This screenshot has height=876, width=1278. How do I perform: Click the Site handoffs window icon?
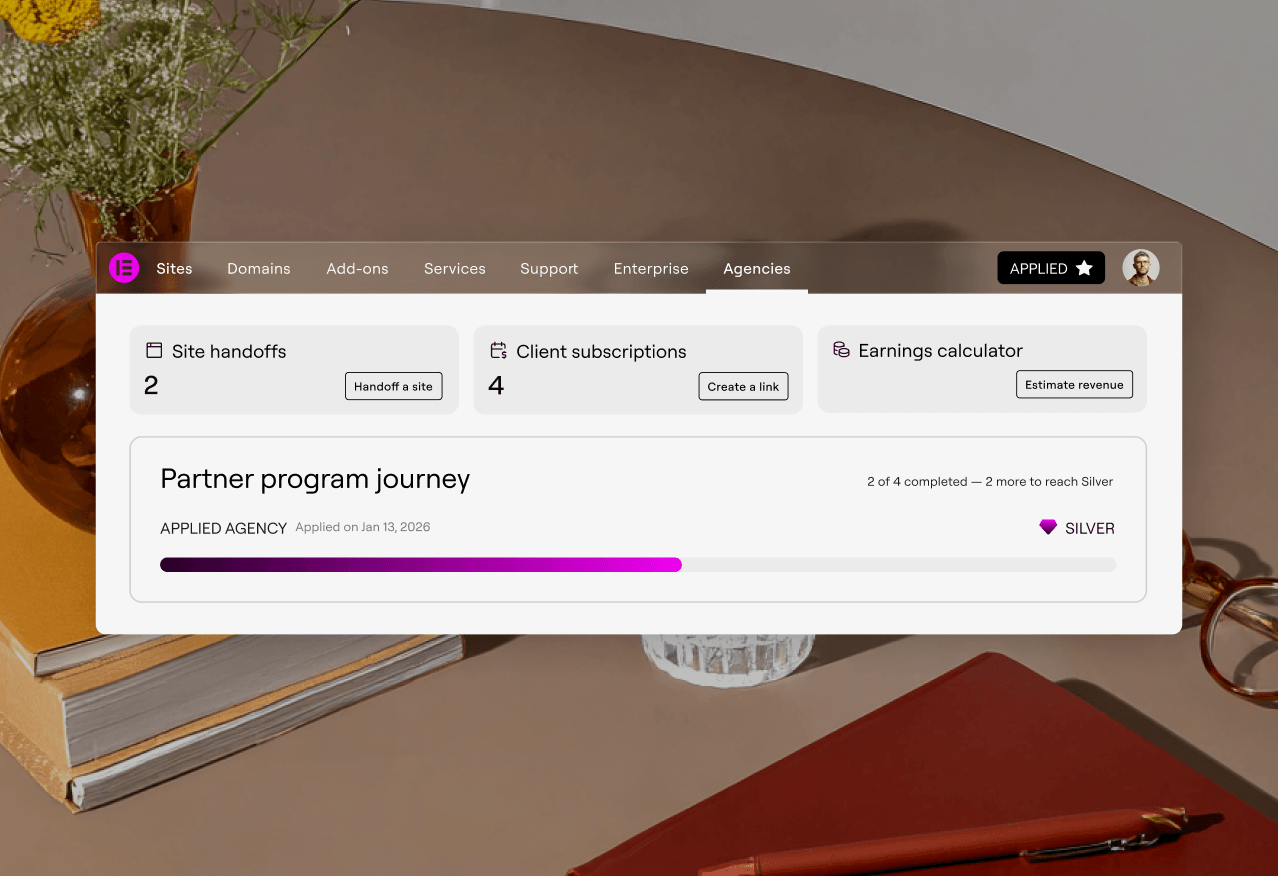point(154,351)
